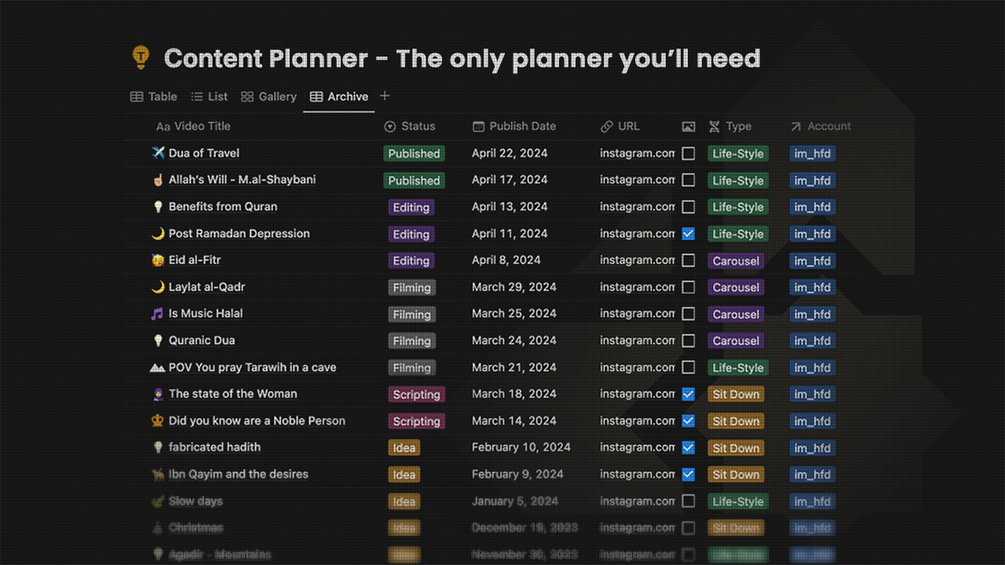Click the plus icon to add view

[x=385, y=96]
